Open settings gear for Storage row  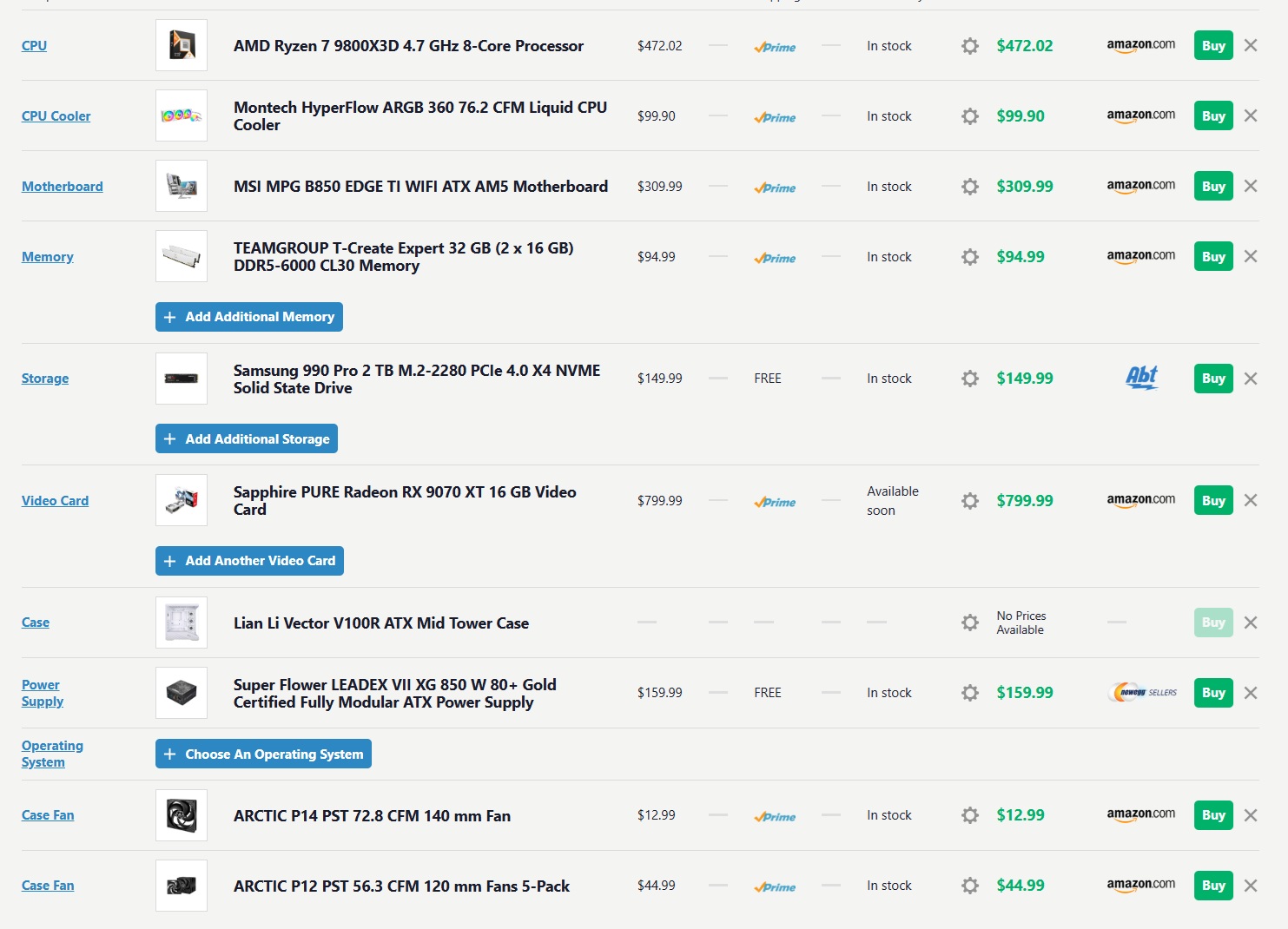point(970,379)
